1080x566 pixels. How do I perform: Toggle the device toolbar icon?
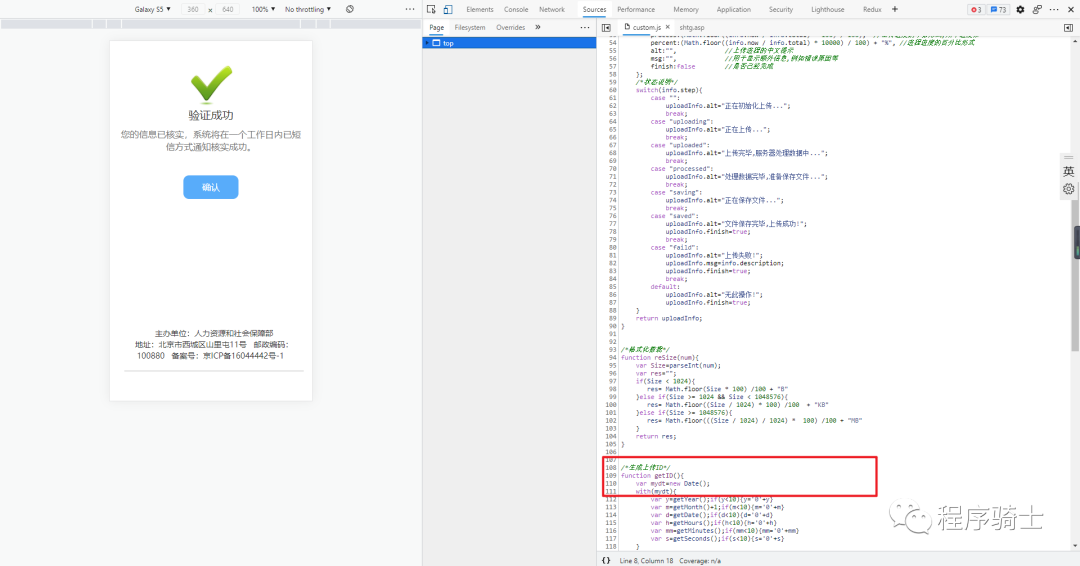click(447, 9)
